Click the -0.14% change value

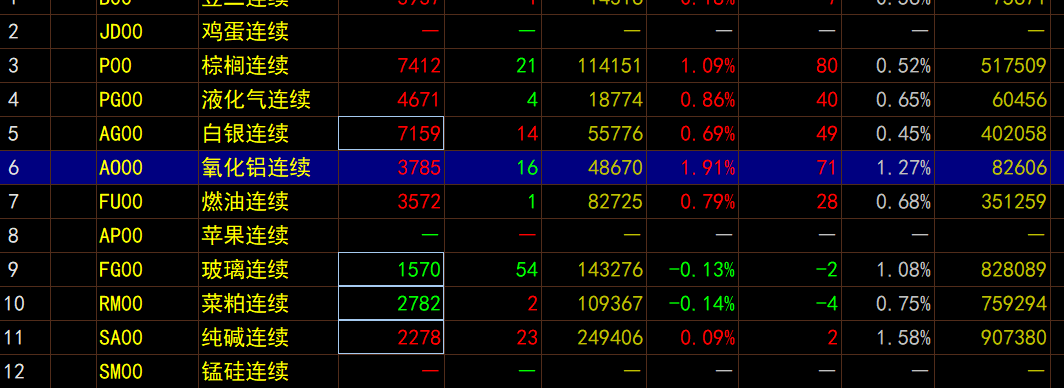click(702, 303)
